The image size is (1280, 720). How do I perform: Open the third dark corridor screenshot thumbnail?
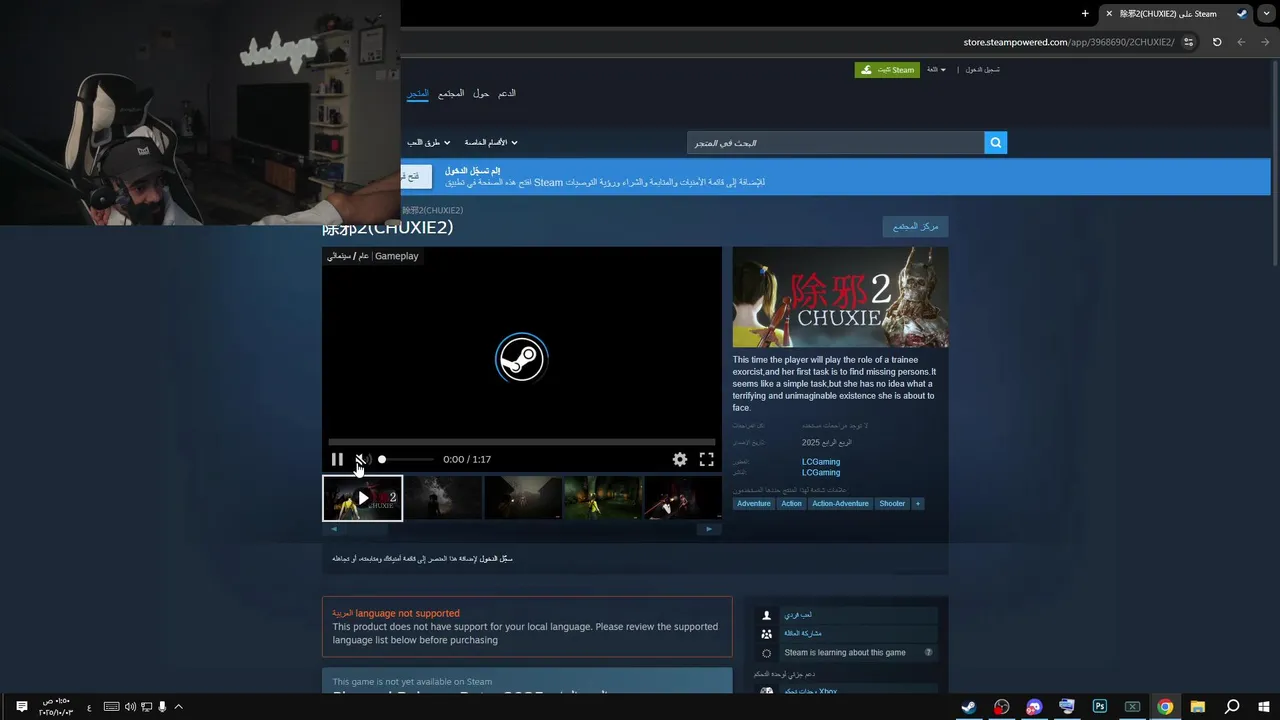(523, 497)
